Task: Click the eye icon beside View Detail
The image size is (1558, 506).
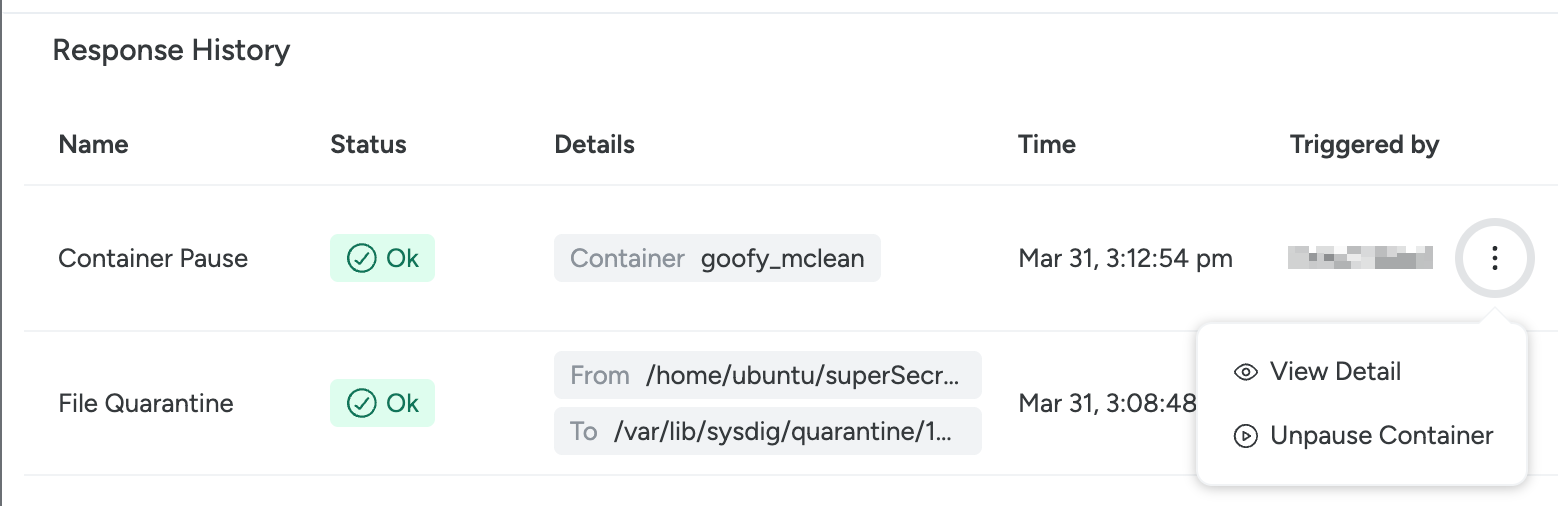Action: (x=1246, y=372)
